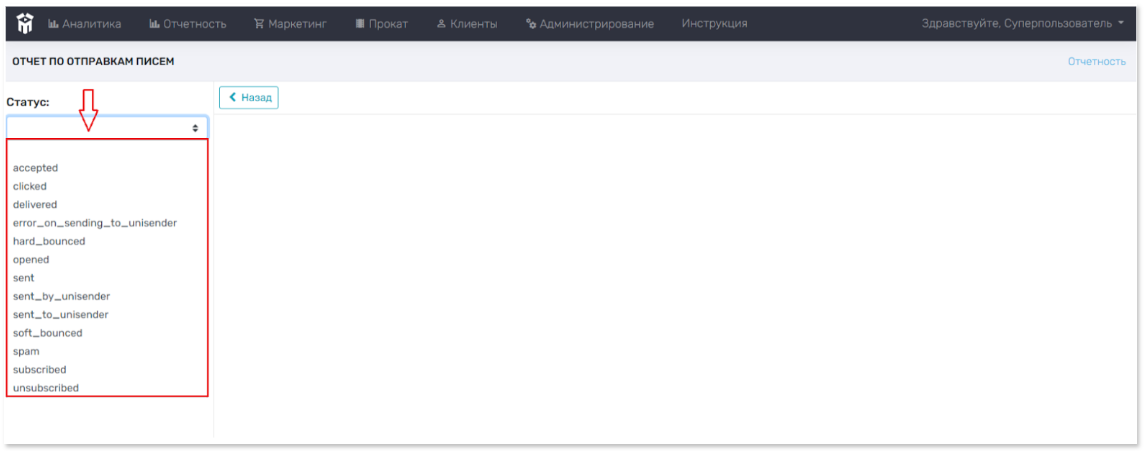Open the Маркетинг menu
1144x451 pixels.
click(x=291, y=23)
